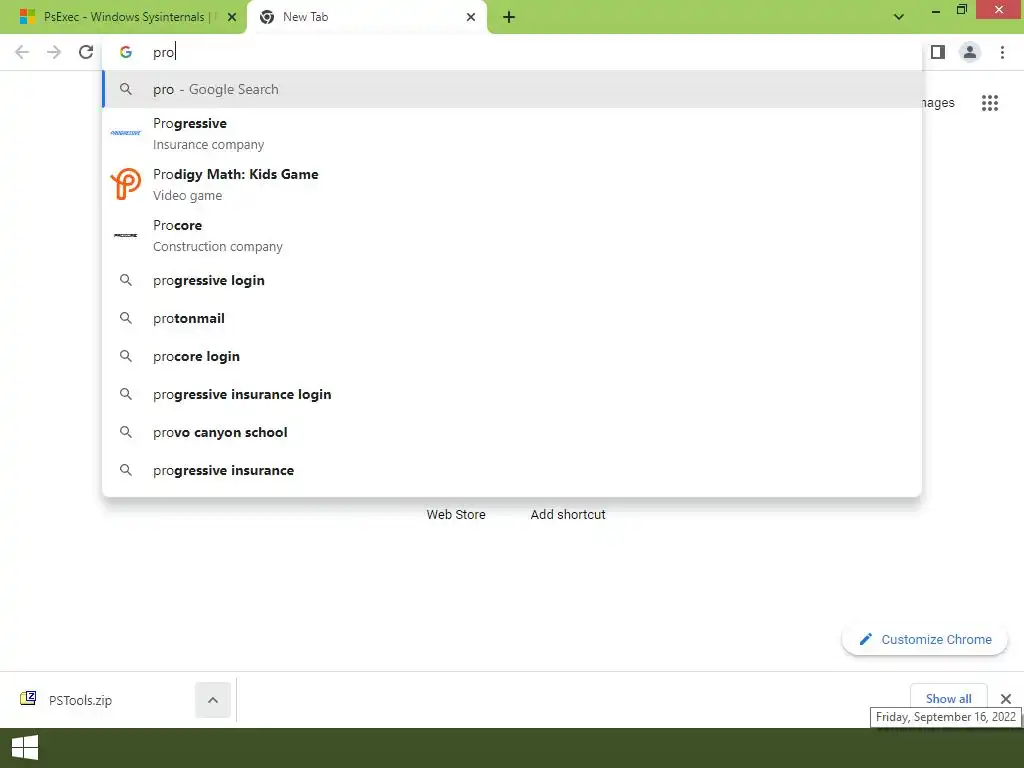Click the magnifier beside protonmail

(126, 318)
